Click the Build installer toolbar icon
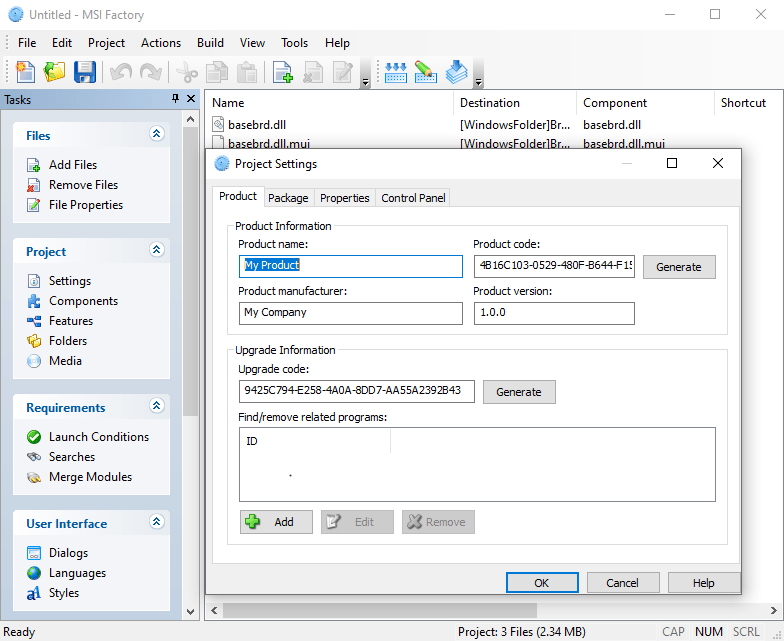This screenshot has height=641, width=784. [x=457, y=72]
